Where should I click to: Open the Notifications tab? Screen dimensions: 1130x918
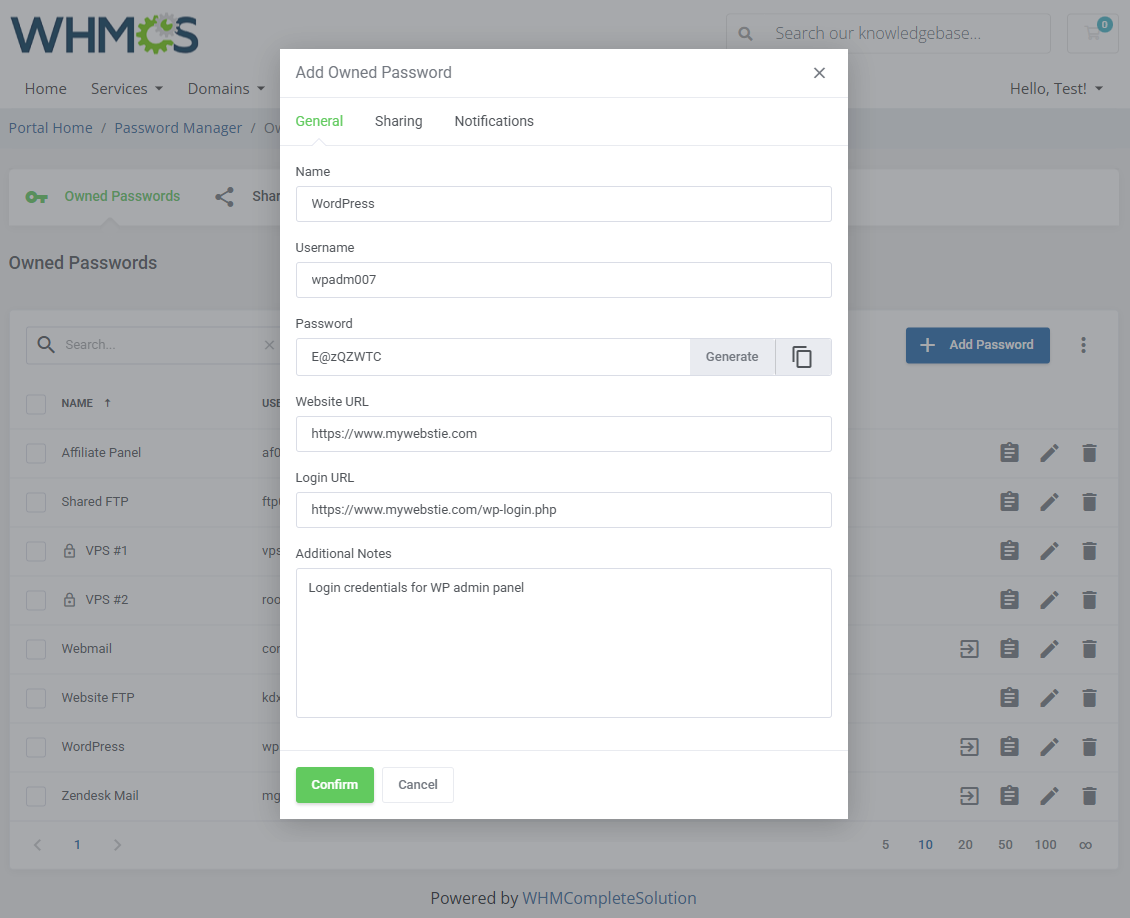[494, 121]
